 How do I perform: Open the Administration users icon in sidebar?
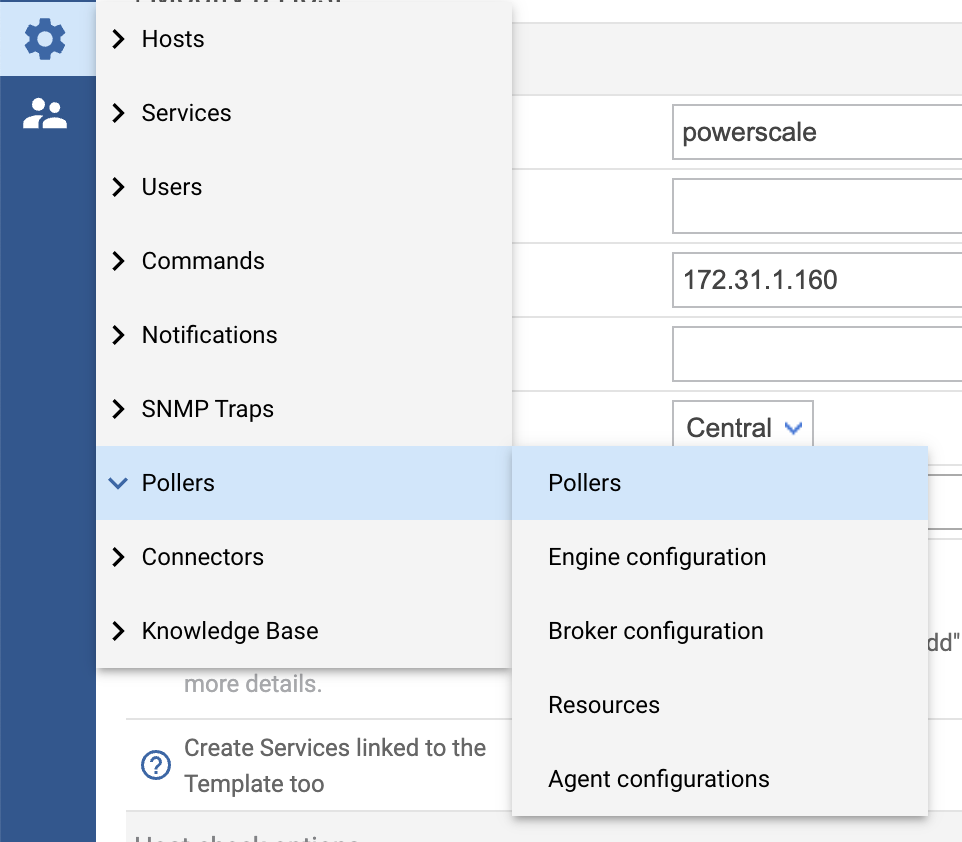tap(45, 114)
